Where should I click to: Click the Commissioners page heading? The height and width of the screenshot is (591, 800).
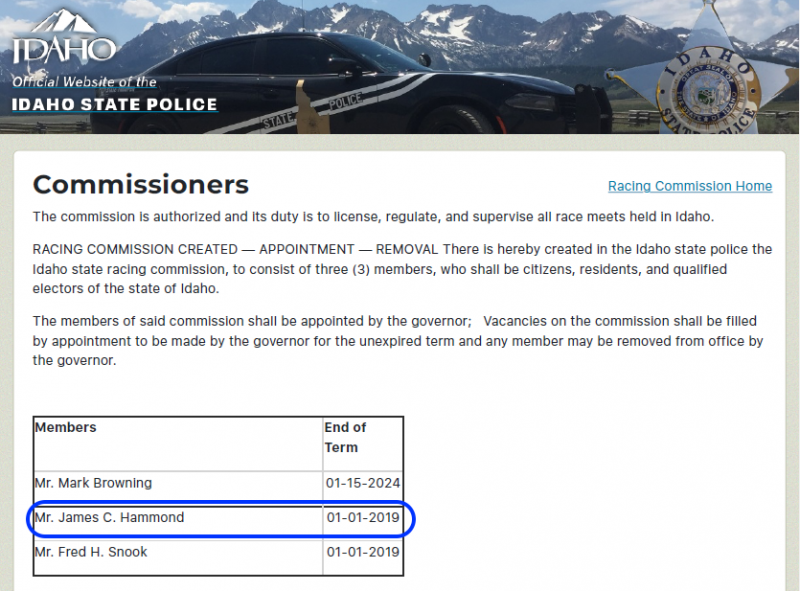tap(140, 185)
